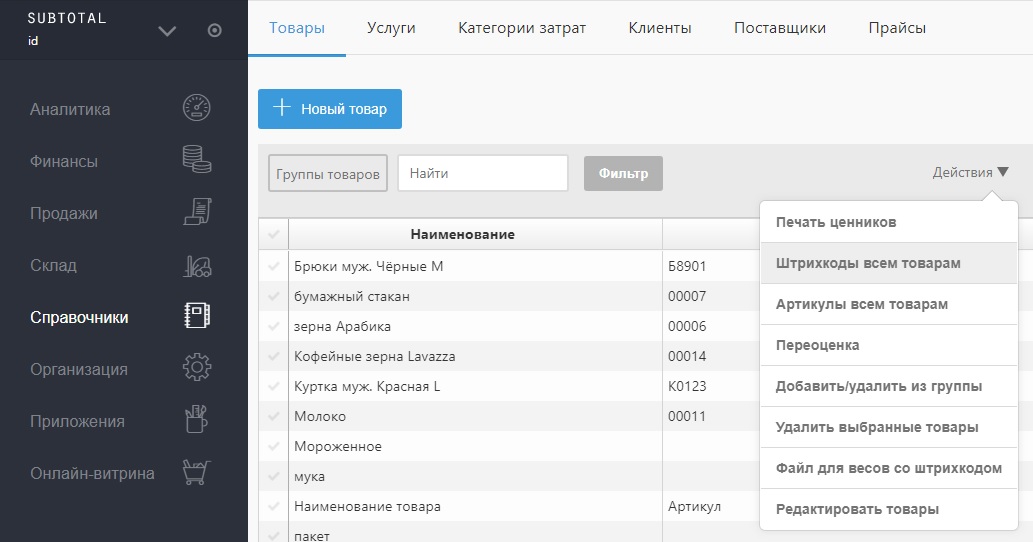Select Артикулы всем товарам menu item
Viewport: 1033px width, 542px height.
[889, 304]
